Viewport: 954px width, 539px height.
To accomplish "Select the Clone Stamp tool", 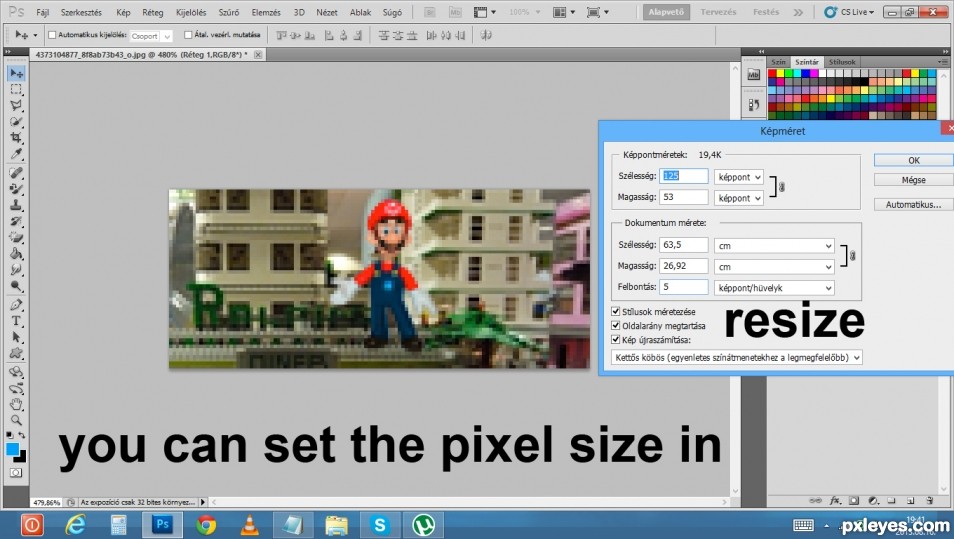I will [16, 205].
